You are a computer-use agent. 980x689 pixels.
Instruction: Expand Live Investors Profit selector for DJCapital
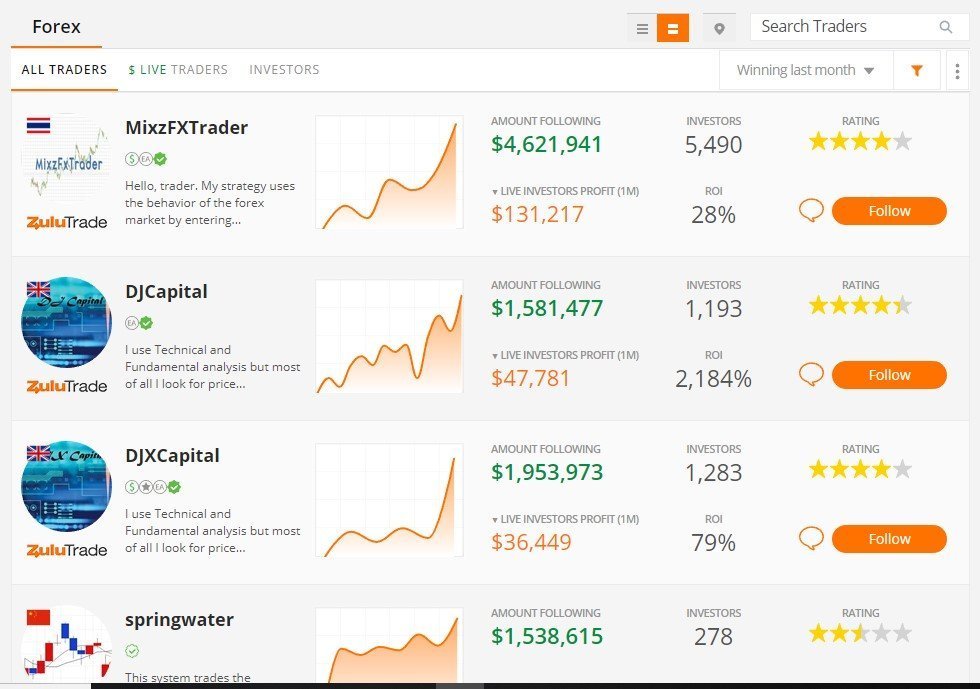(565, 355)
